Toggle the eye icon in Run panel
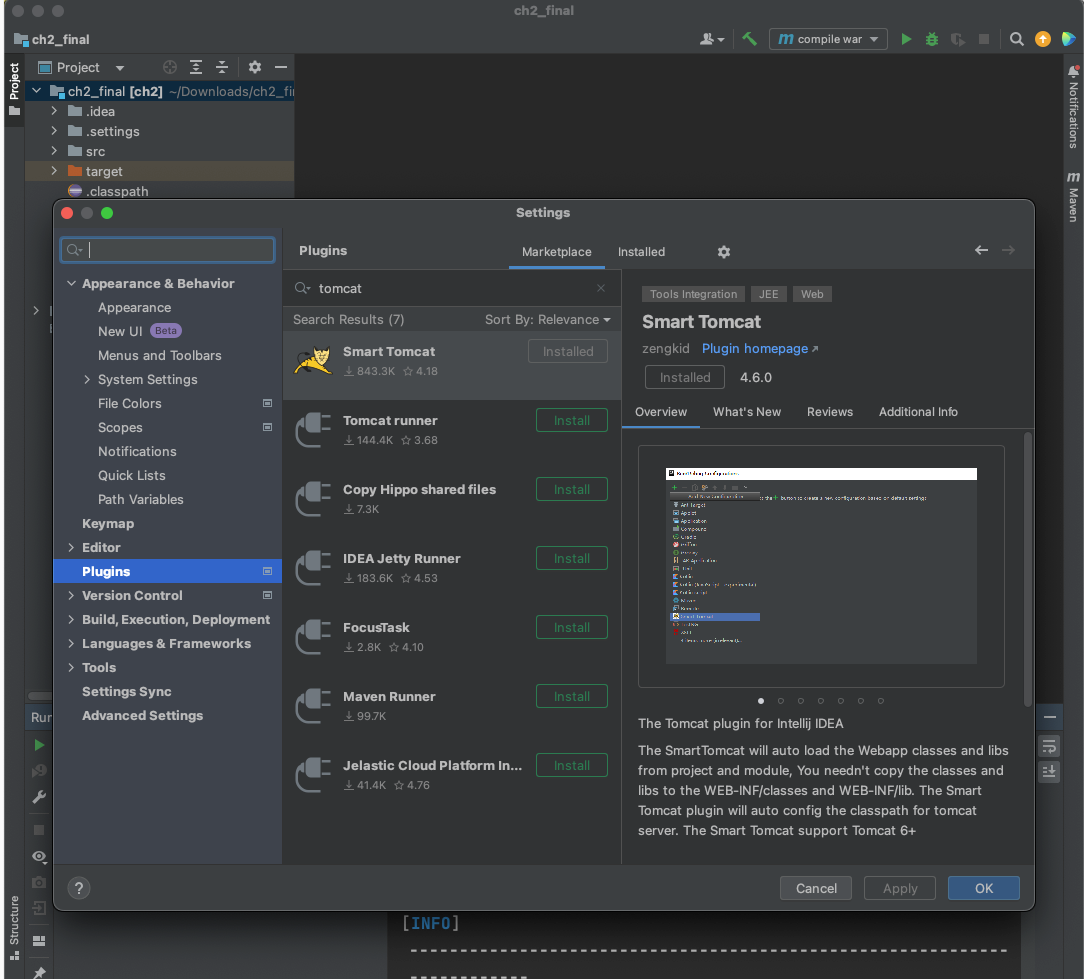Screen dimensions: 1084x979 pos(39,857)
